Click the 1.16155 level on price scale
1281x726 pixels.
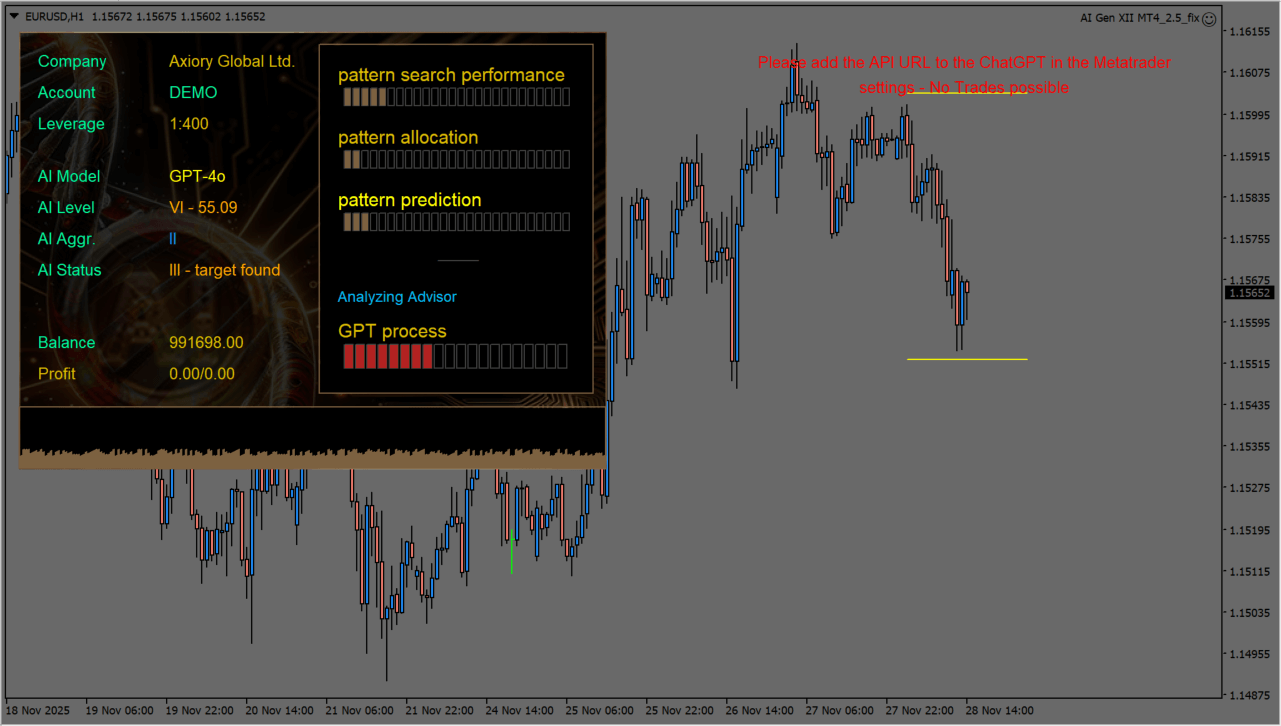click(x=1249, y=32)
